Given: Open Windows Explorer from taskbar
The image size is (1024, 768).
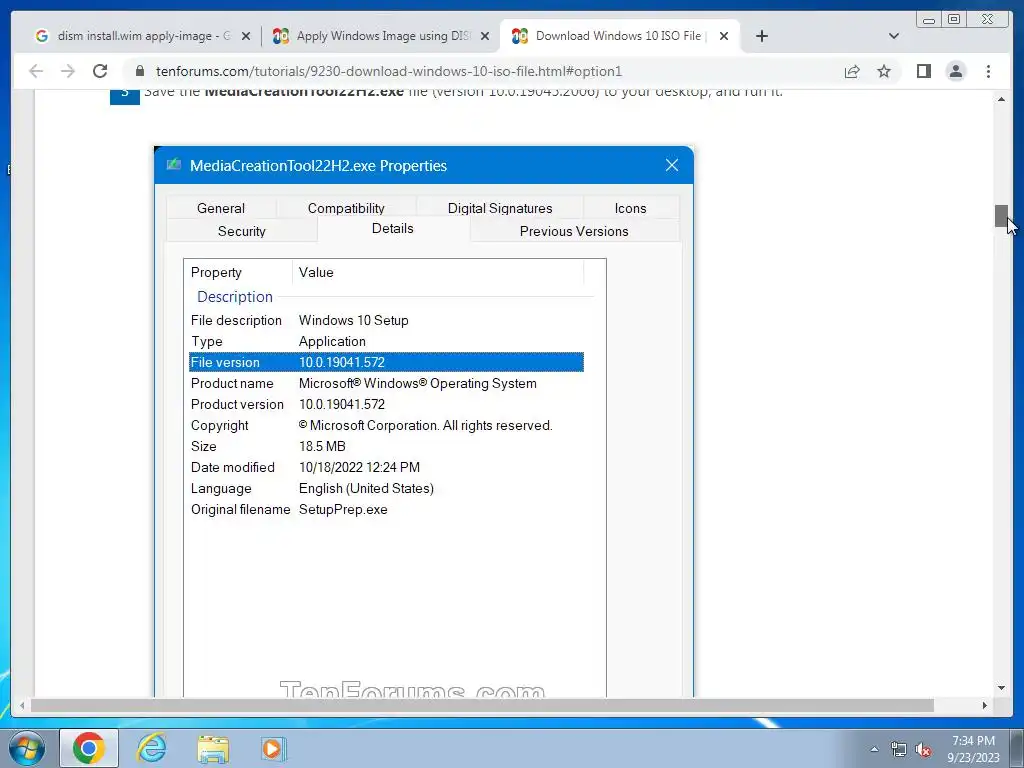Looking at the screenshot, I should point(213,749).
